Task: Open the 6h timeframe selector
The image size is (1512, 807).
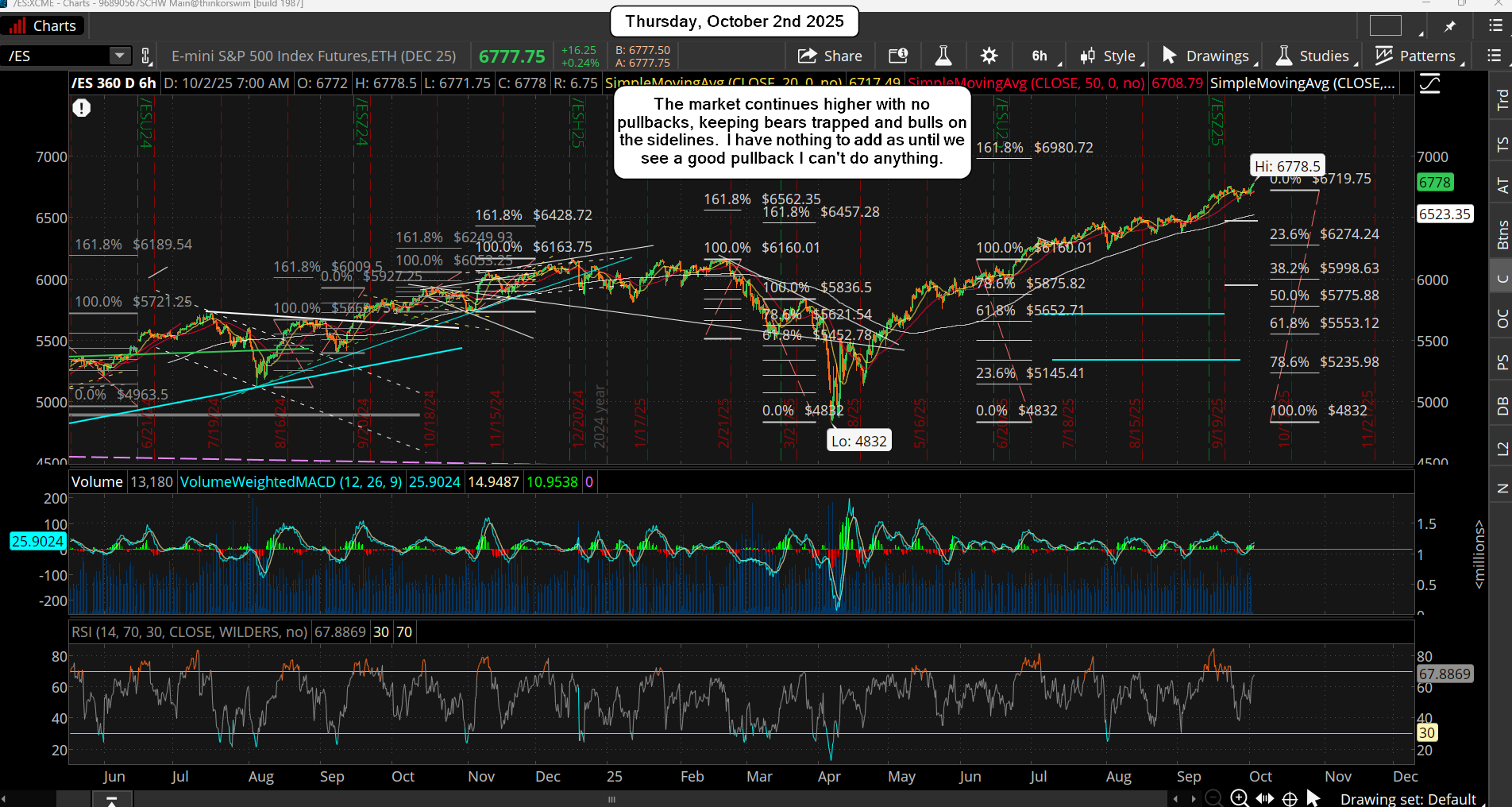Action: click(x=1039, y=56)
